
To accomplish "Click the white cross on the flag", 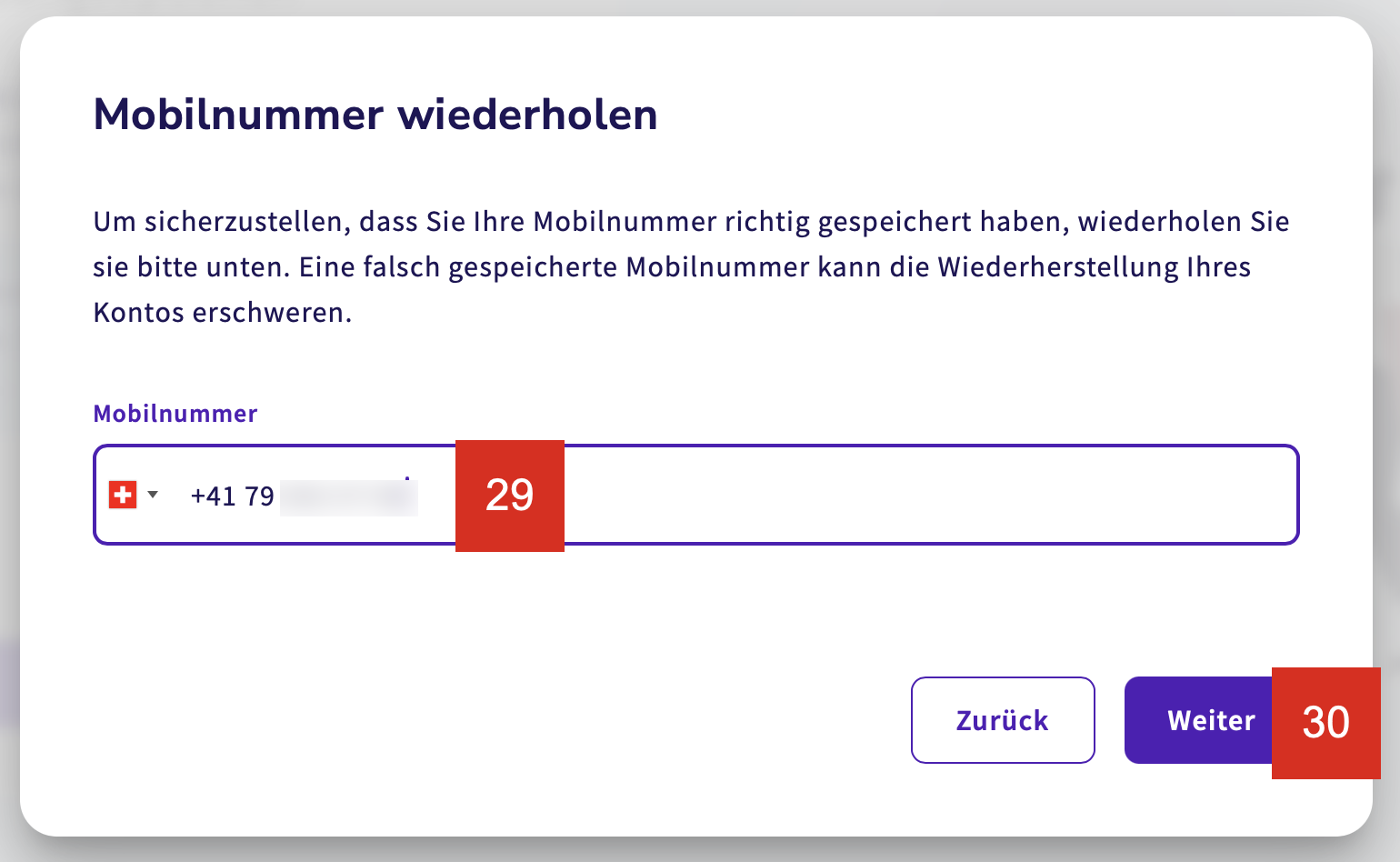I will pos(122,496).
